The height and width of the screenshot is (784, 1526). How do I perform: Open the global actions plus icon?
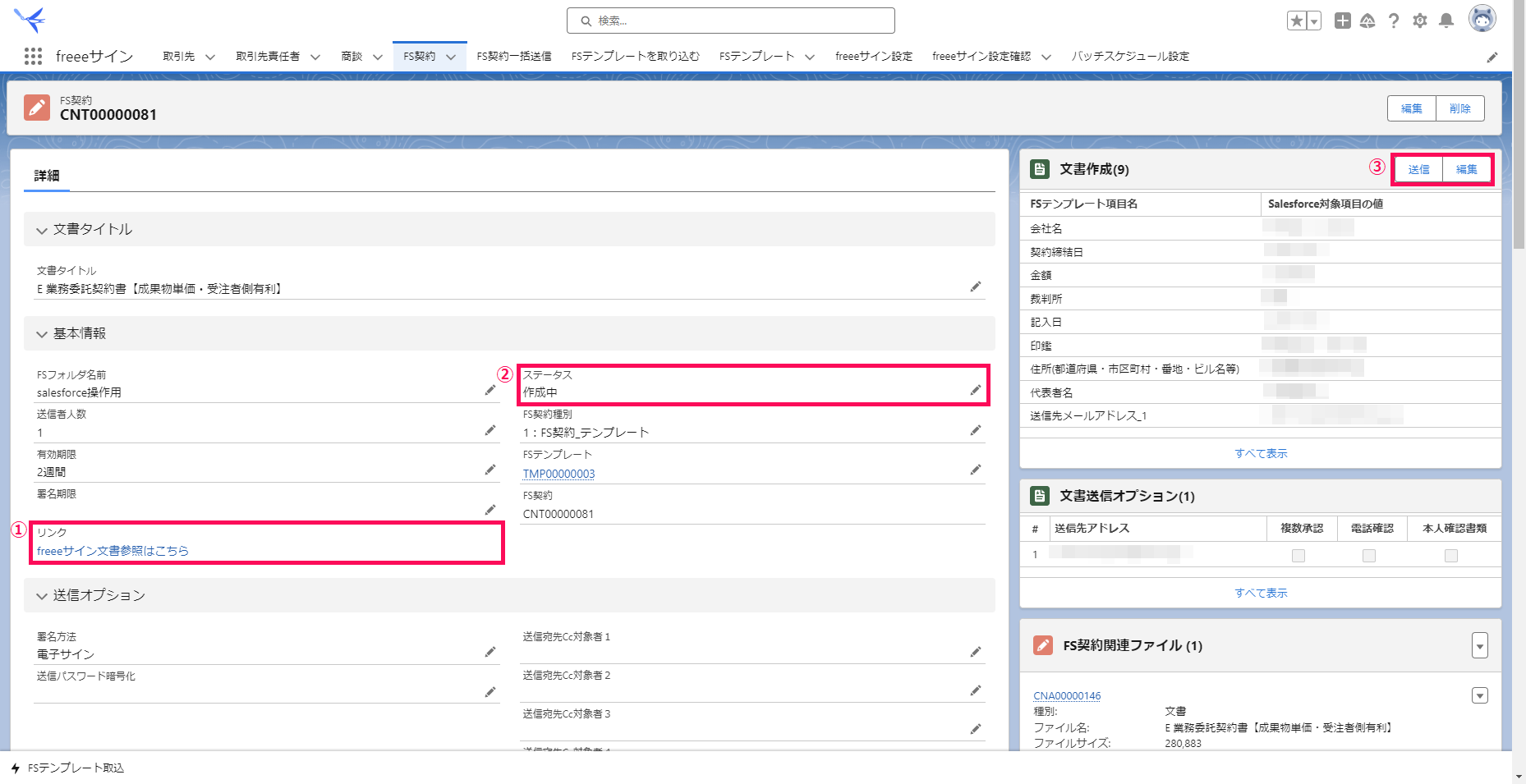[1342, 21]
